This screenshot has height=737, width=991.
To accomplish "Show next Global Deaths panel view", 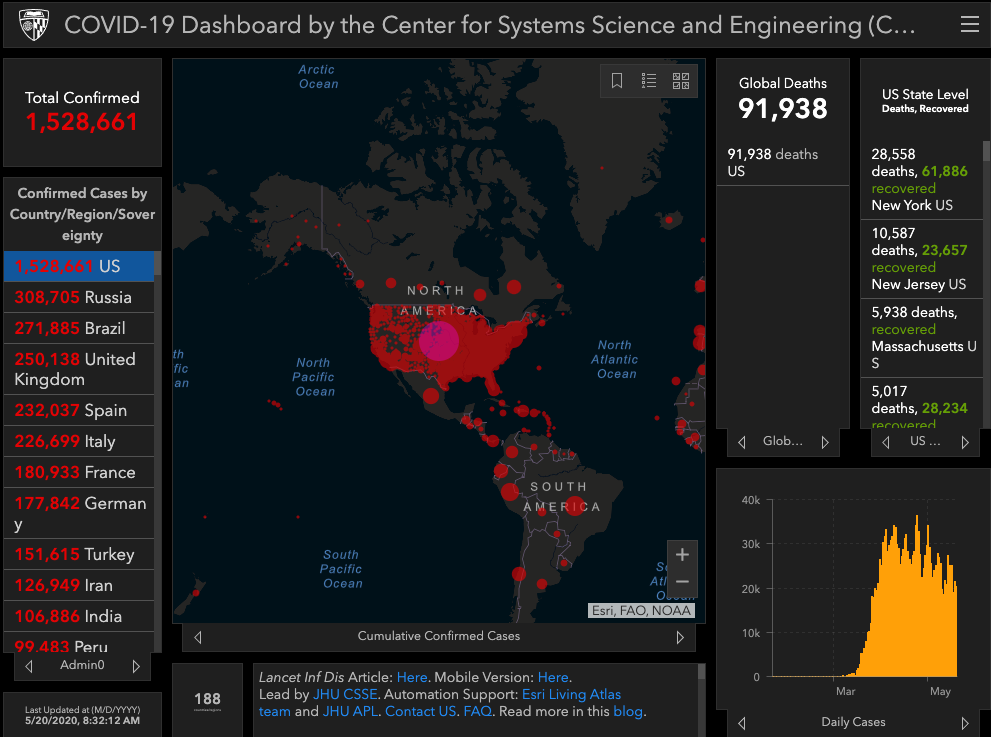I will [x=825, y=442].
